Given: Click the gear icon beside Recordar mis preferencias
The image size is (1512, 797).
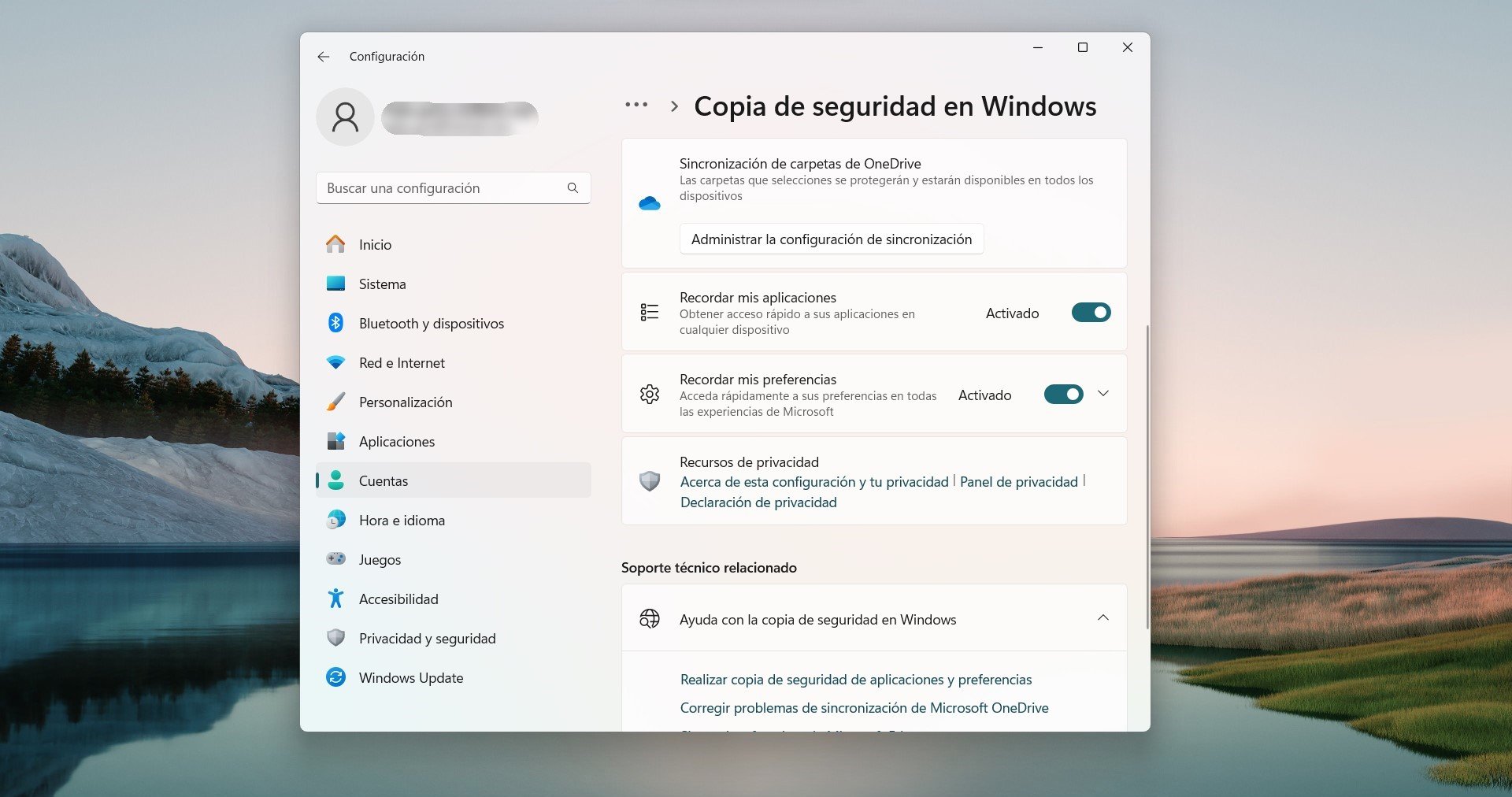Looking at the screenshot, I should [650, 394].
